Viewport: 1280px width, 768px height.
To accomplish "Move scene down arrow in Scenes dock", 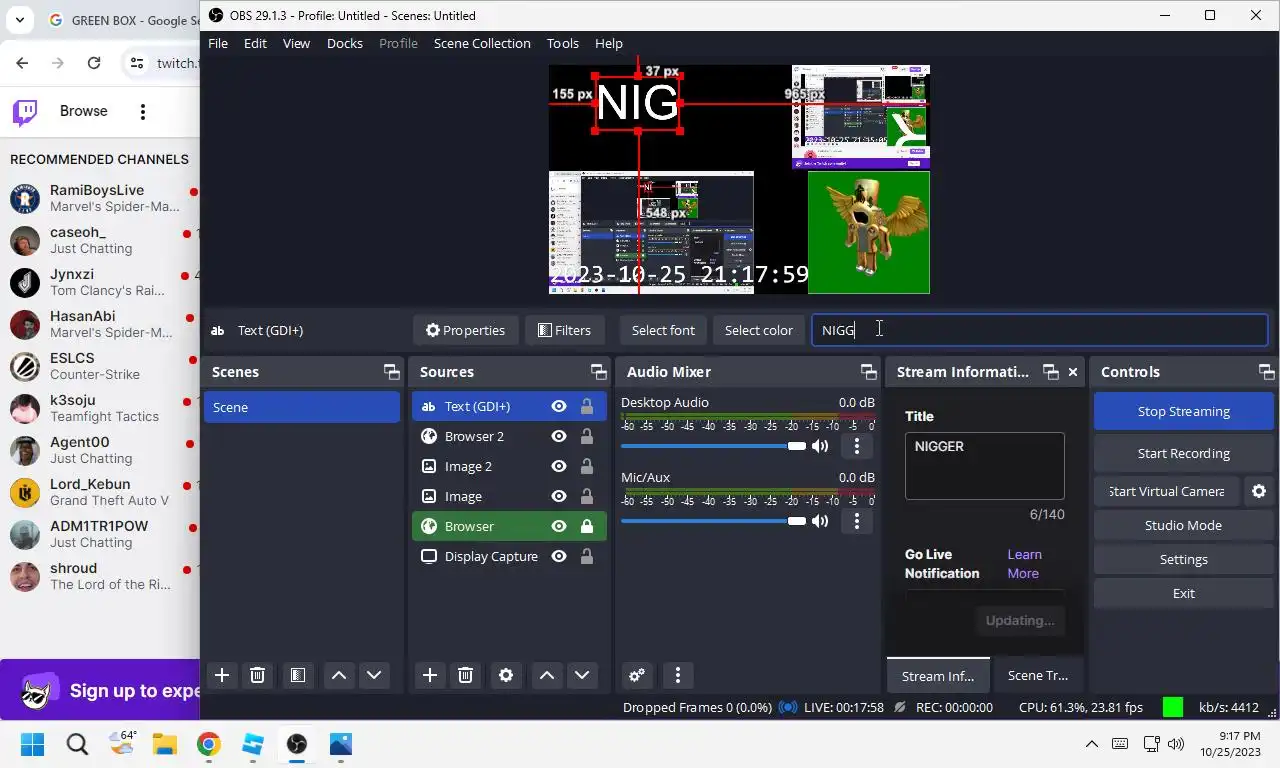I will (374, 675).
